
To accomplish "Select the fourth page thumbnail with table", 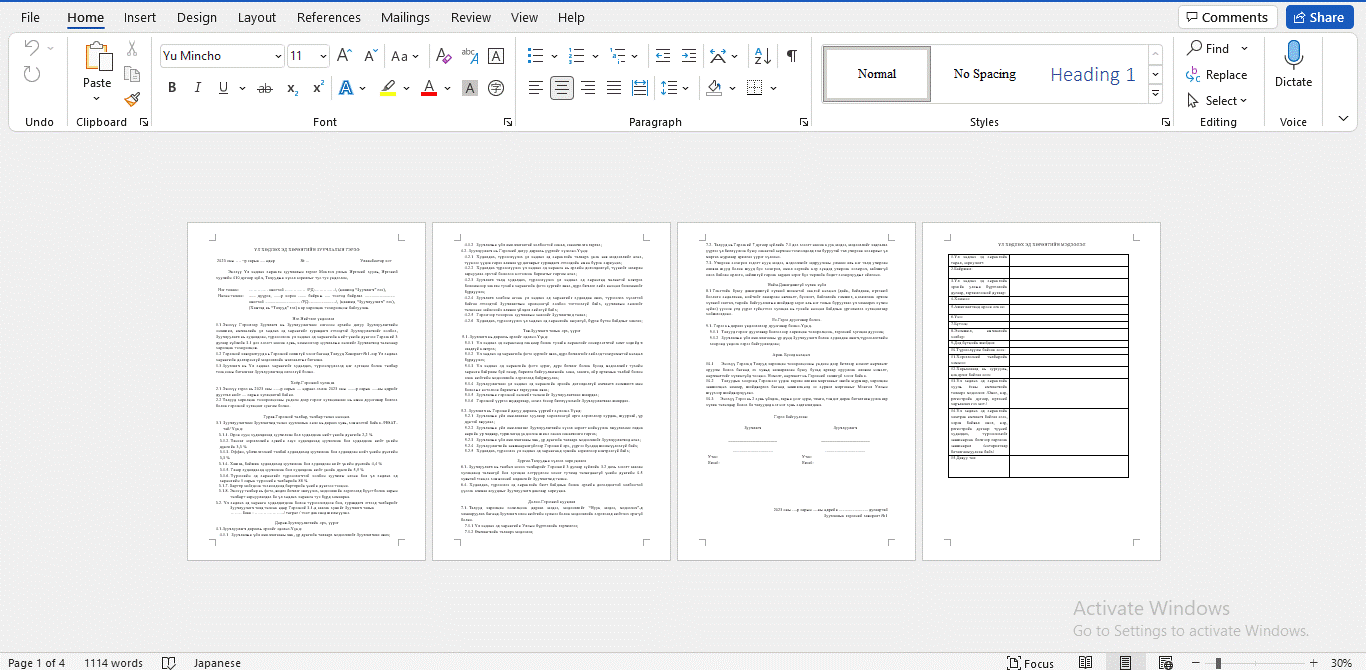I will tap(1040, 391).
